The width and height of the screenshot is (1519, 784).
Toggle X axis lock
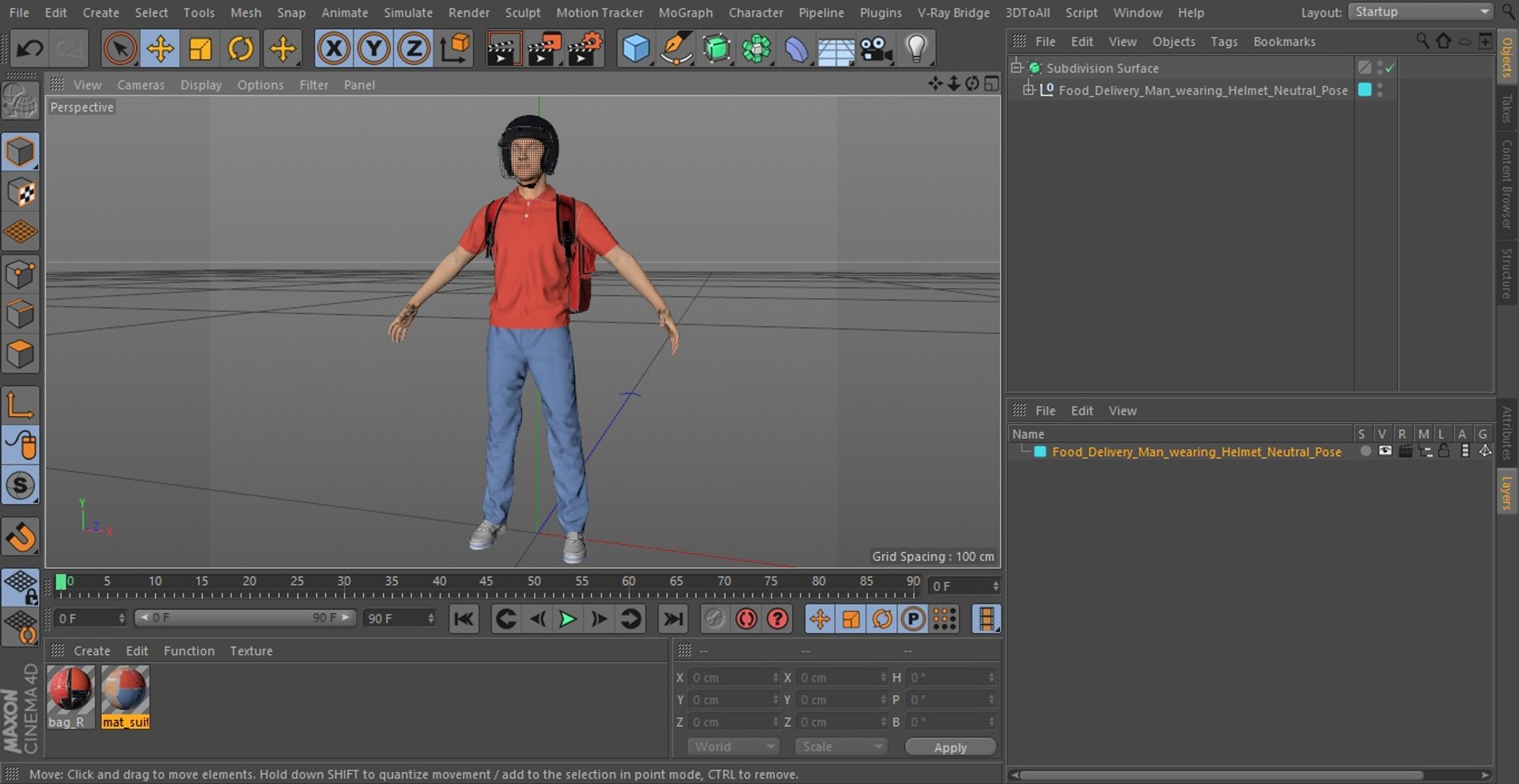(x=334, y=49)
